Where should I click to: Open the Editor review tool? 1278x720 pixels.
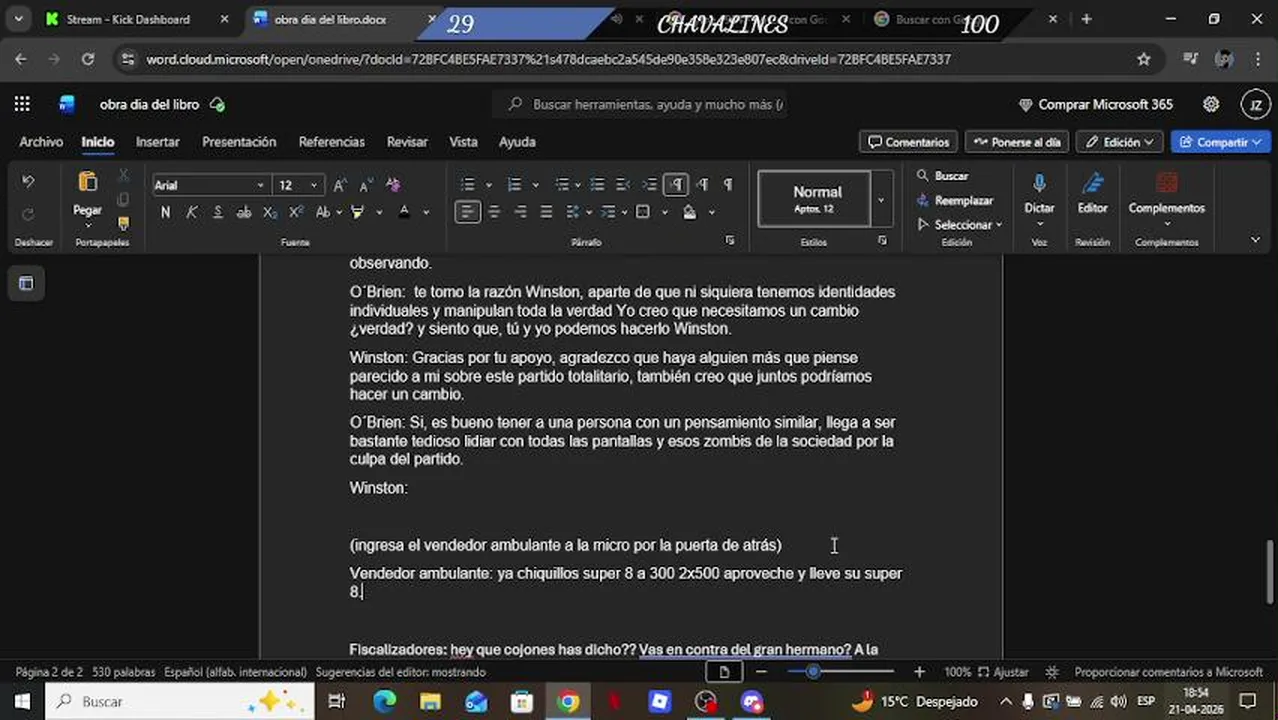pyautogui.click(x=1092, y=194)
